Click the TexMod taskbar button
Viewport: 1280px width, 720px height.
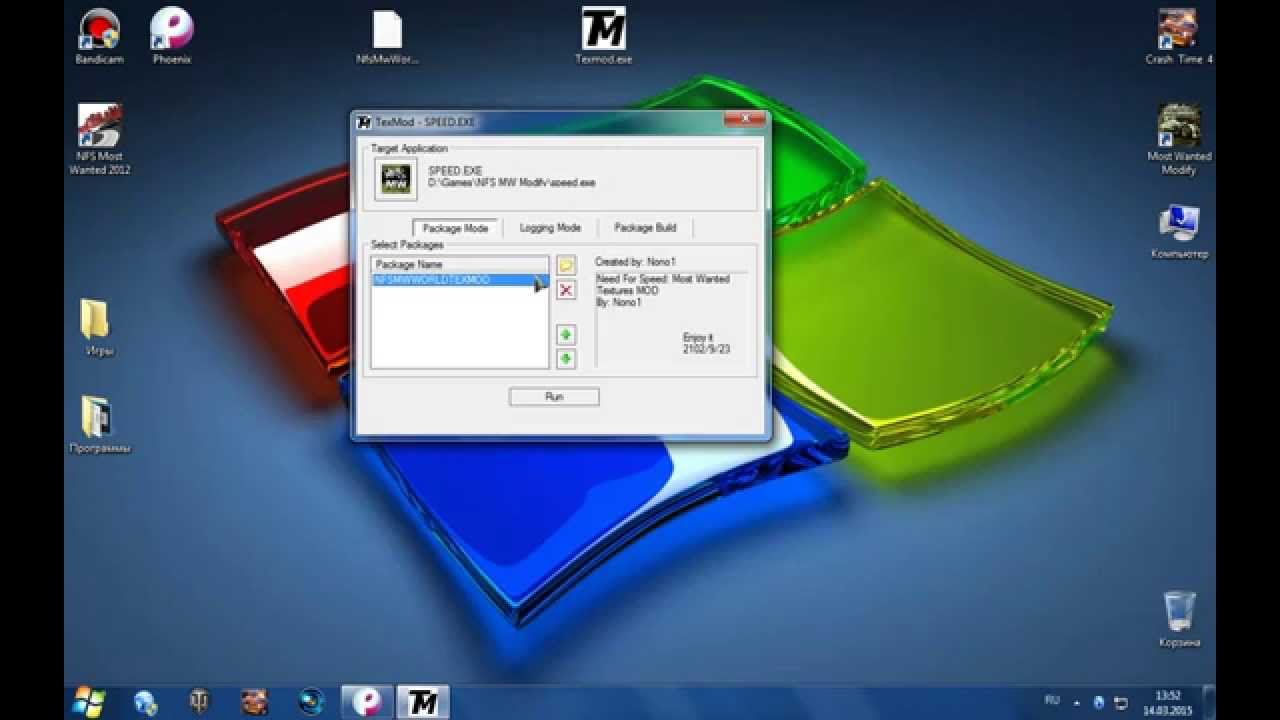click(x=423, y=702)
